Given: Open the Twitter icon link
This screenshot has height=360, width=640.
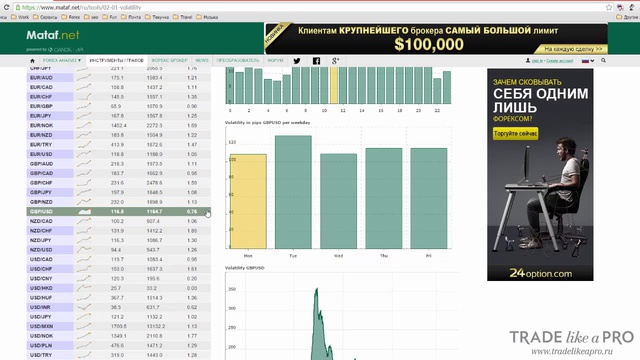Looking at the screenshot, I should coord(297,61).
